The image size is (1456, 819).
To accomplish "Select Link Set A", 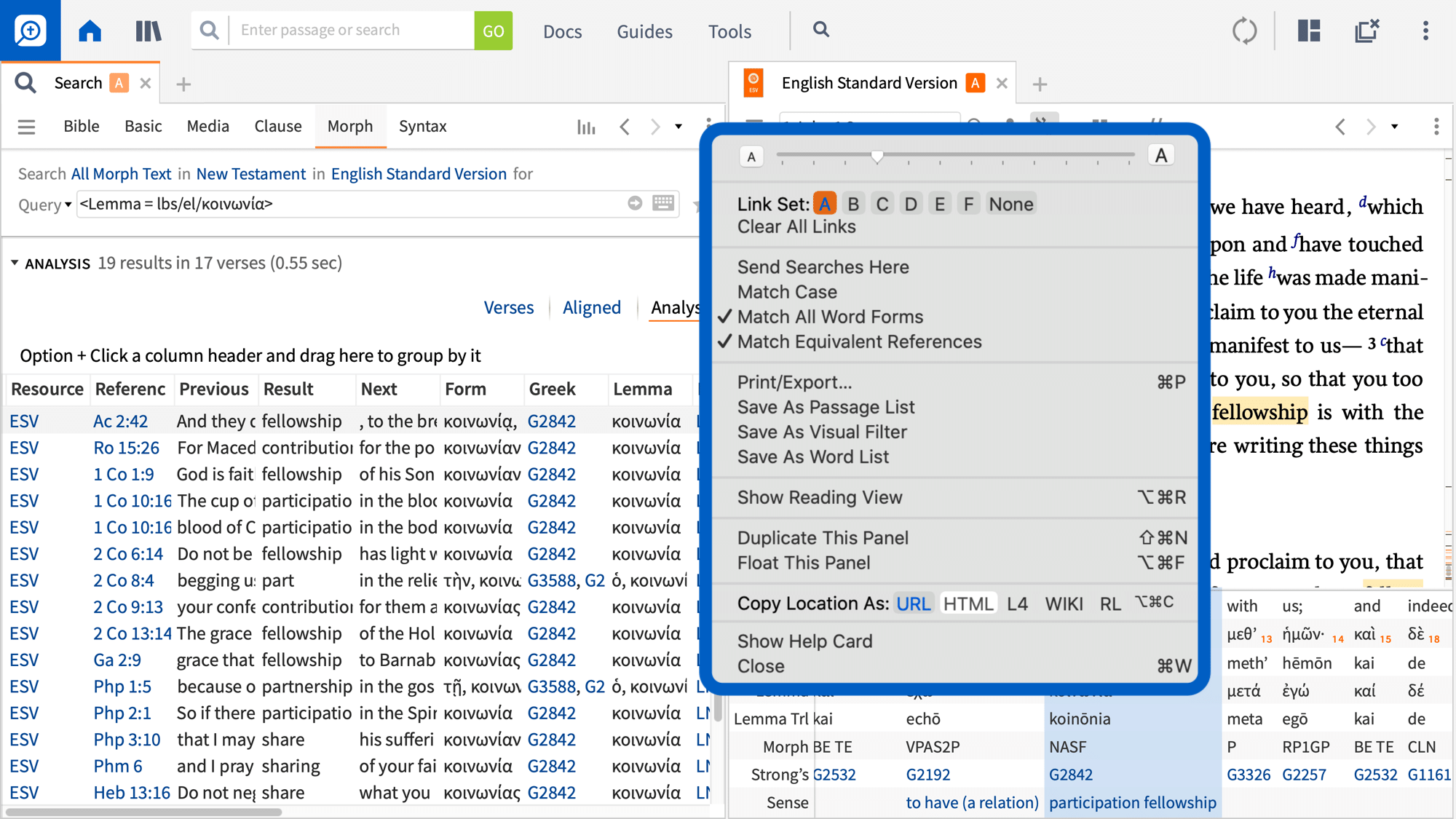I will [825, 204].
